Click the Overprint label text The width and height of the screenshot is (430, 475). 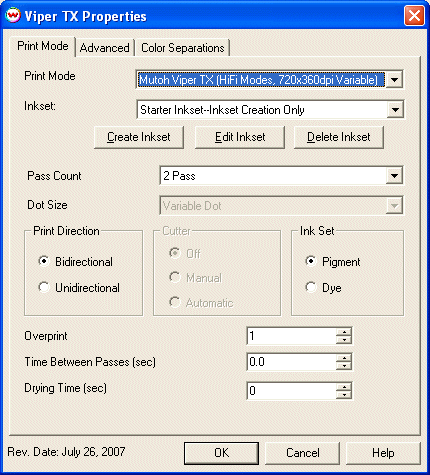click(46, 336)
